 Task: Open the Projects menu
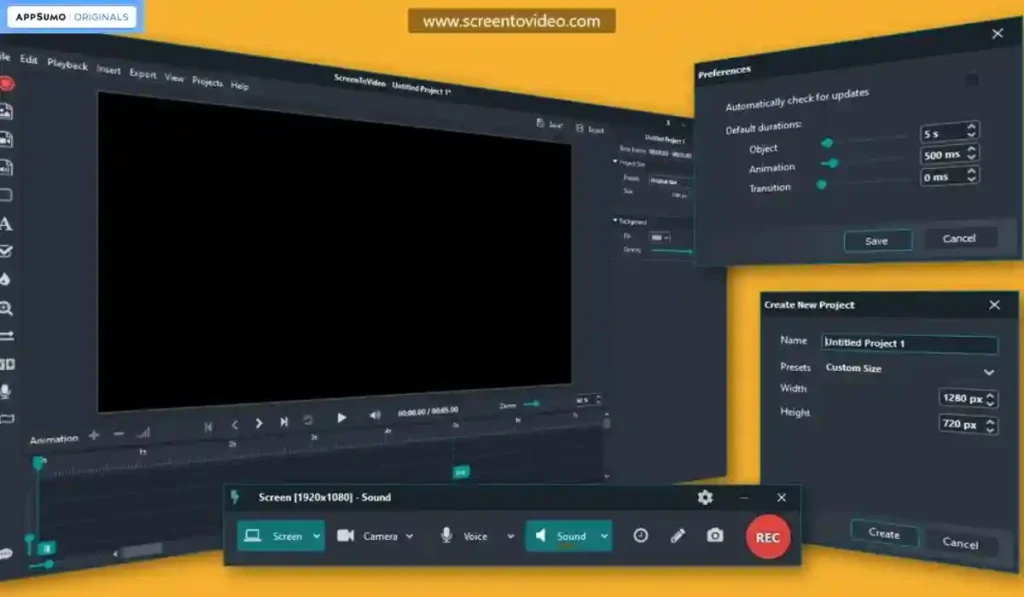click(x=207, y=81)
